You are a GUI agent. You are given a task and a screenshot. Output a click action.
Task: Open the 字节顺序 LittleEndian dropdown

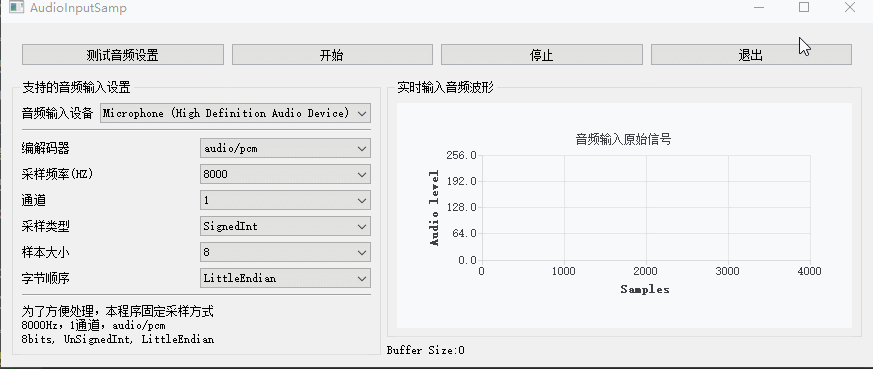point(285,278)
